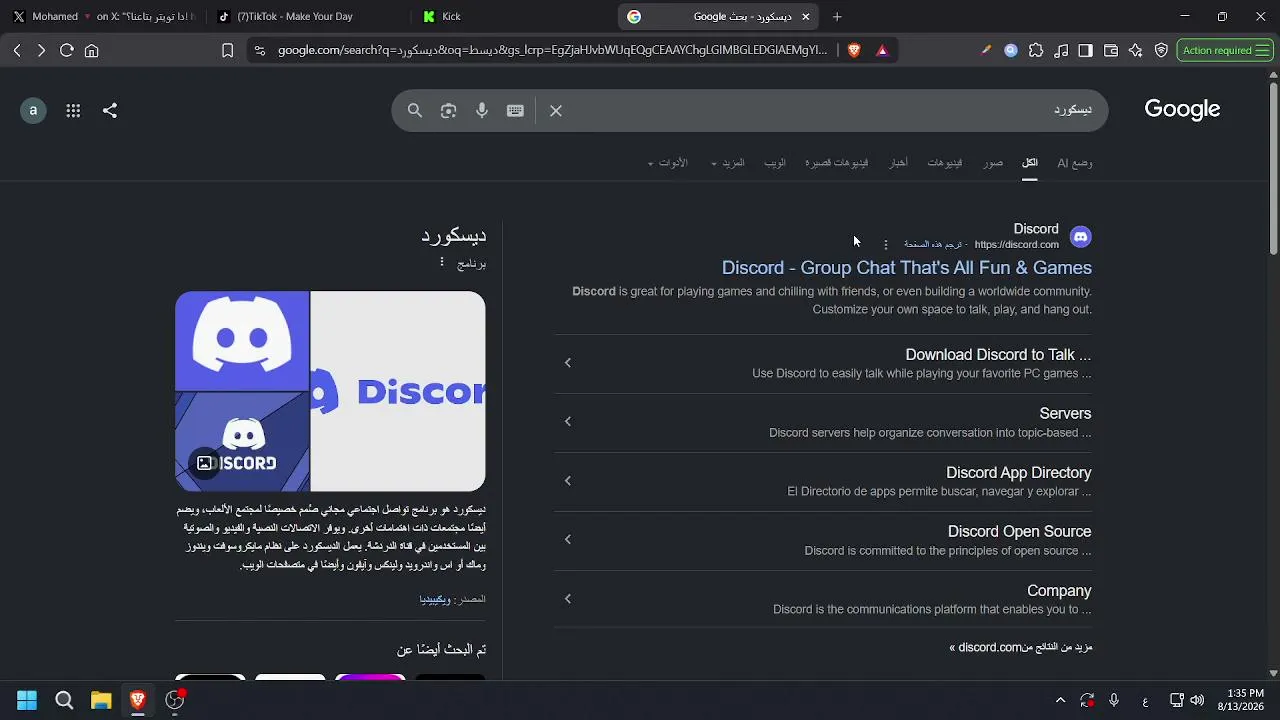Switch to the Images tab
The image size is (1280, 720).
pyautogui.click(x=993, y=163)
